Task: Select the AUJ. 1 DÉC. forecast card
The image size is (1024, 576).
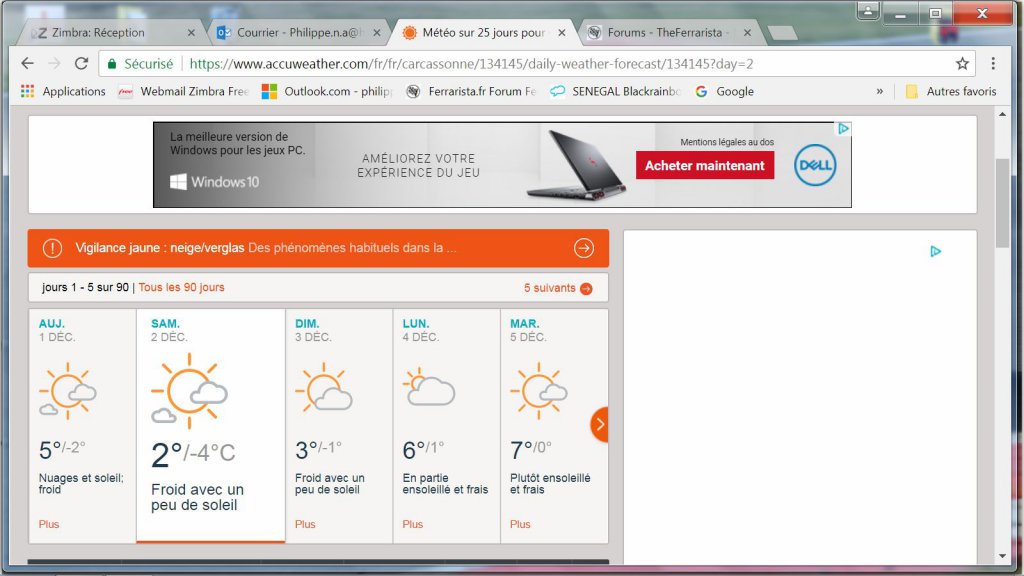Action: click(x=82, y=426)
